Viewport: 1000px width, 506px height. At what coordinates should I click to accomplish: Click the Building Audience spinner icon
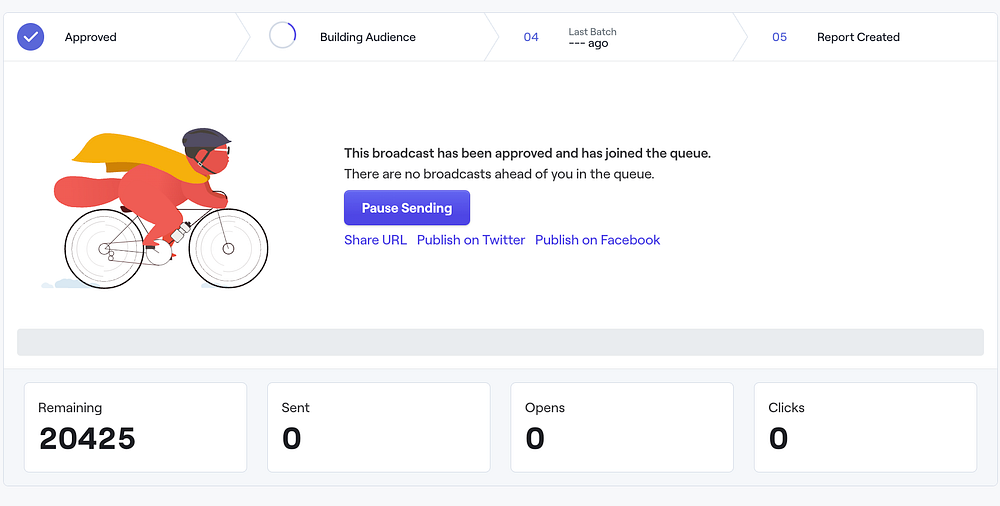click(x=283, y=35)
